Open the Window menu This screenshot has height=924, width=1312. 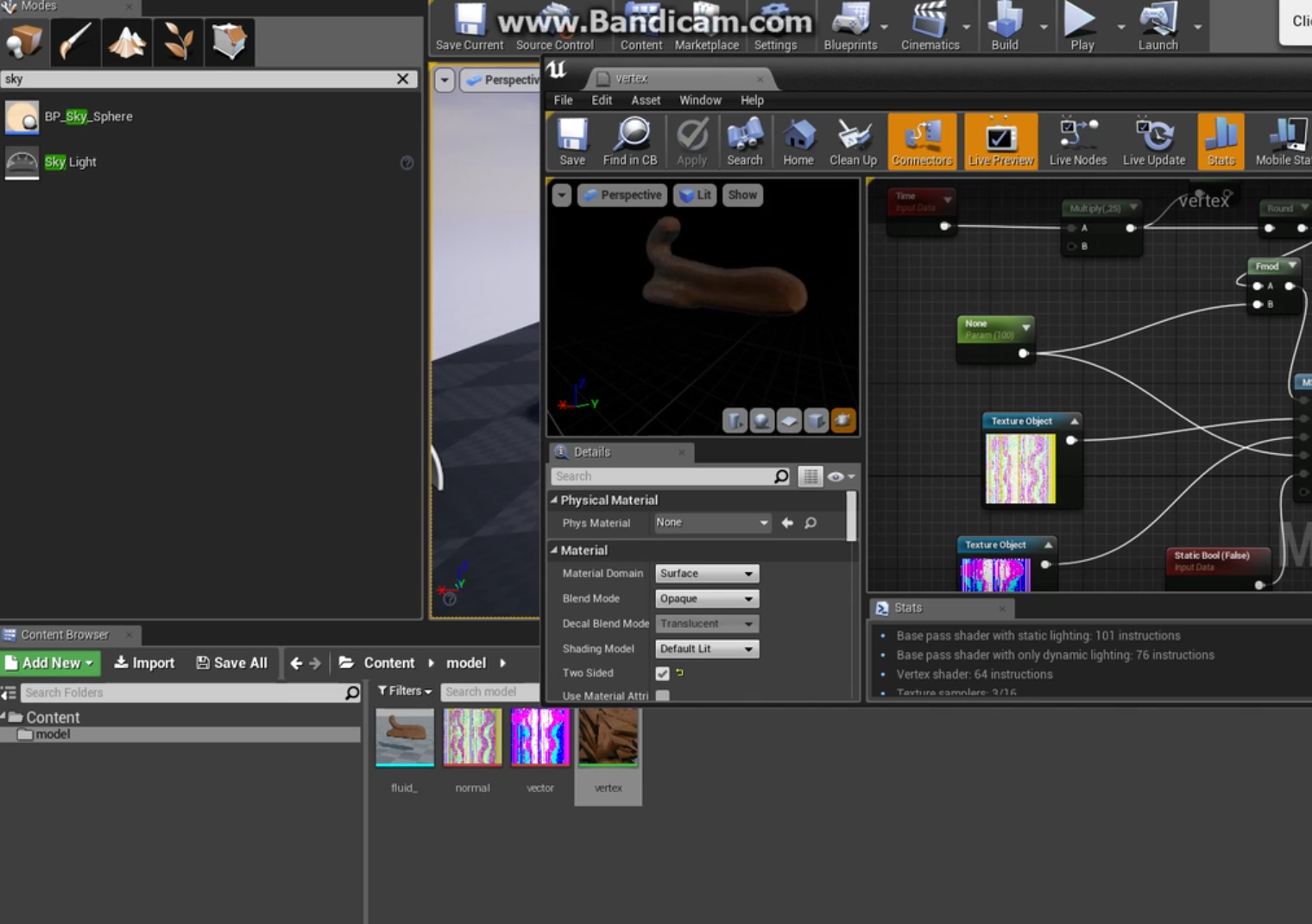tap(700, 100)
